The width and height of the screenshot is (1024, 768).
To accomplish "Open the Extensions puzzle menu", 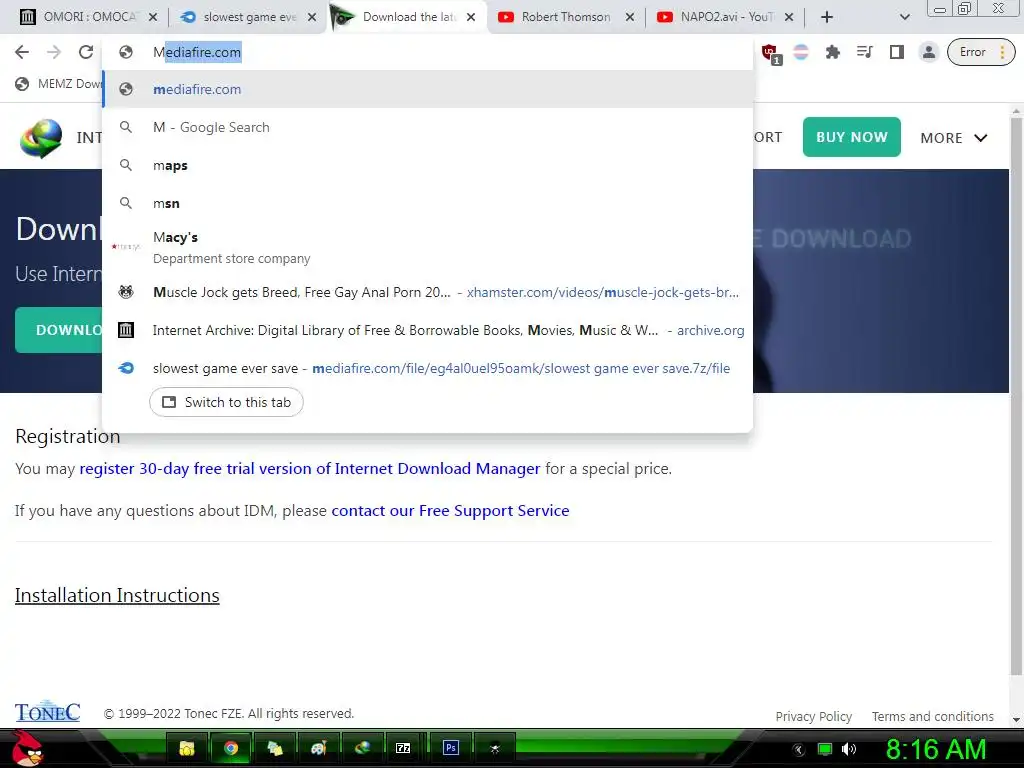I will click(x=833, y=52).
